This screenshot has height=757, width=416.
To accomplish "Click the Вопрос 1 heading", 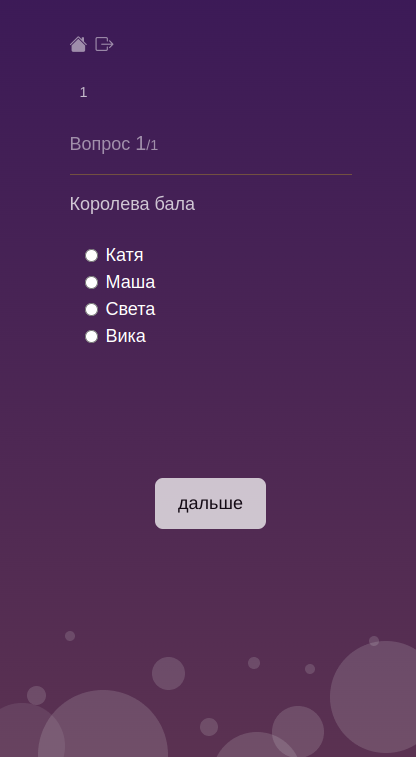I will 107,144.
